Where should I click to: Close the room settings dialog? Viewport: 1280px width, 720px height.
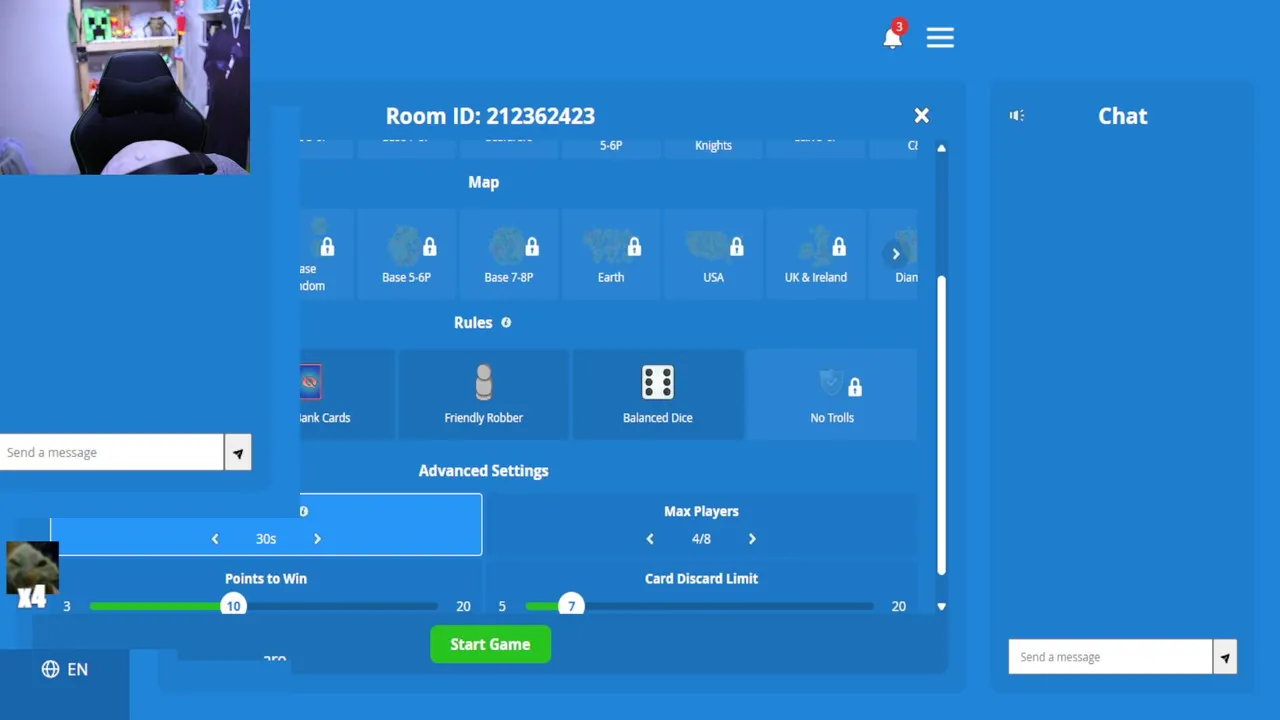tap(922, 116)
